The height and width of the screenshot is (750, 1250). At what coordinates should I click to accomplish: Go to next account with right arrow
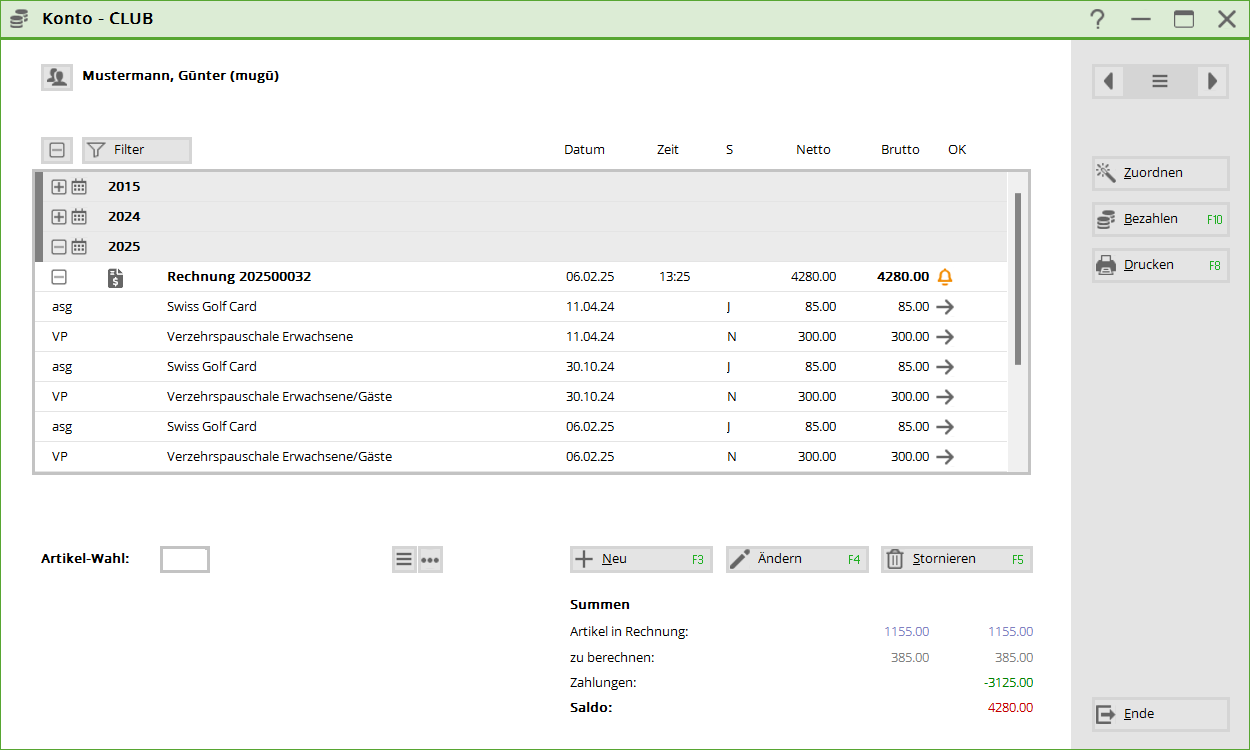tap(1212, 81)
